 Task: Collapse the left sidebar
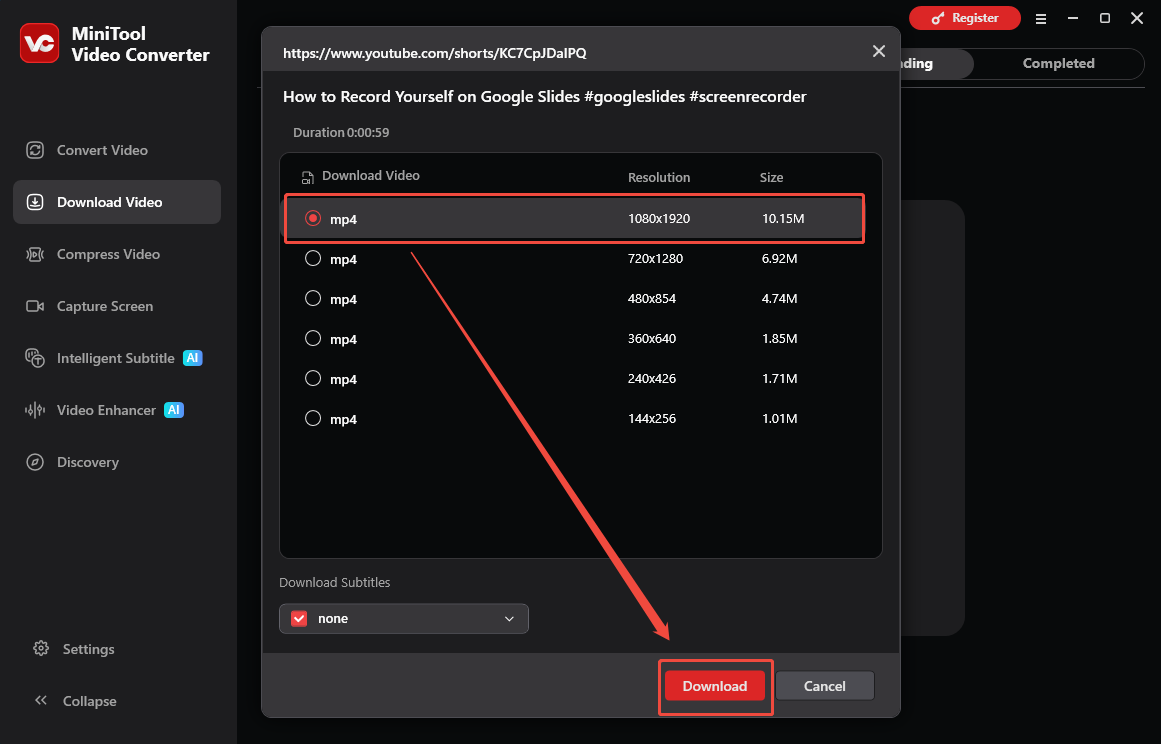pyautogui.click(x=75, y=701)
